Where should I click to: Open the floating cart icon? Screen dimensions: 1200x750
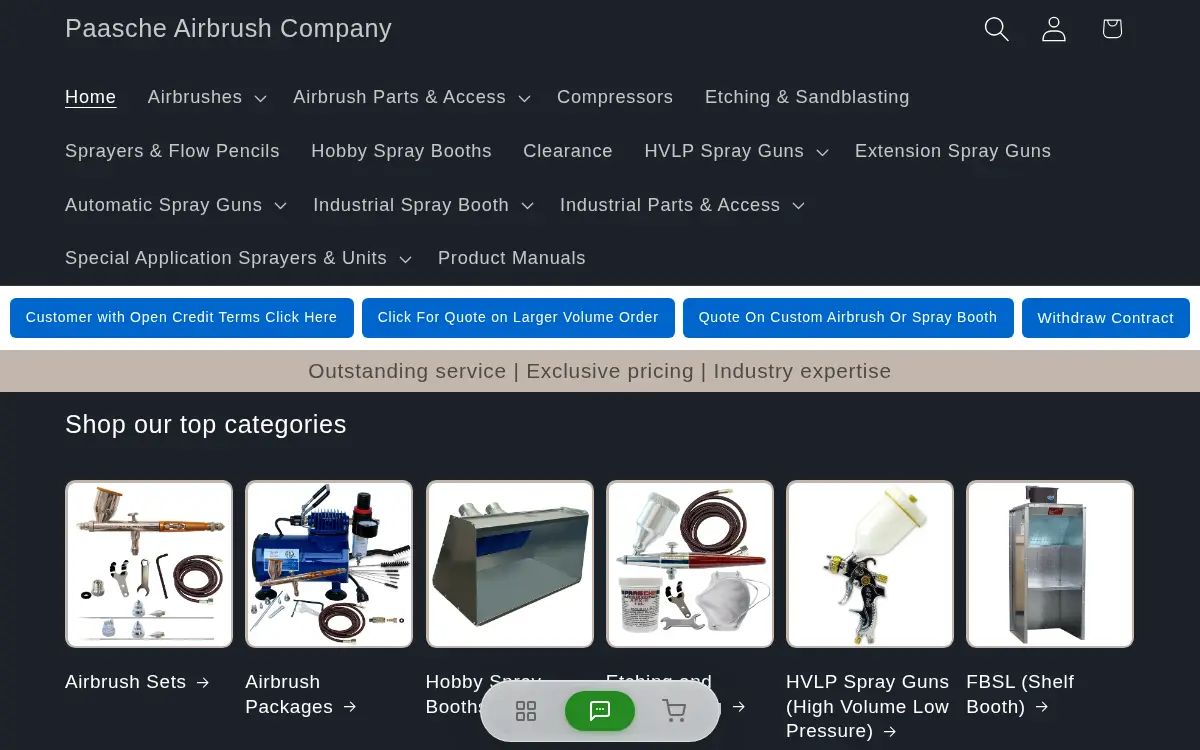pos(674,711)
